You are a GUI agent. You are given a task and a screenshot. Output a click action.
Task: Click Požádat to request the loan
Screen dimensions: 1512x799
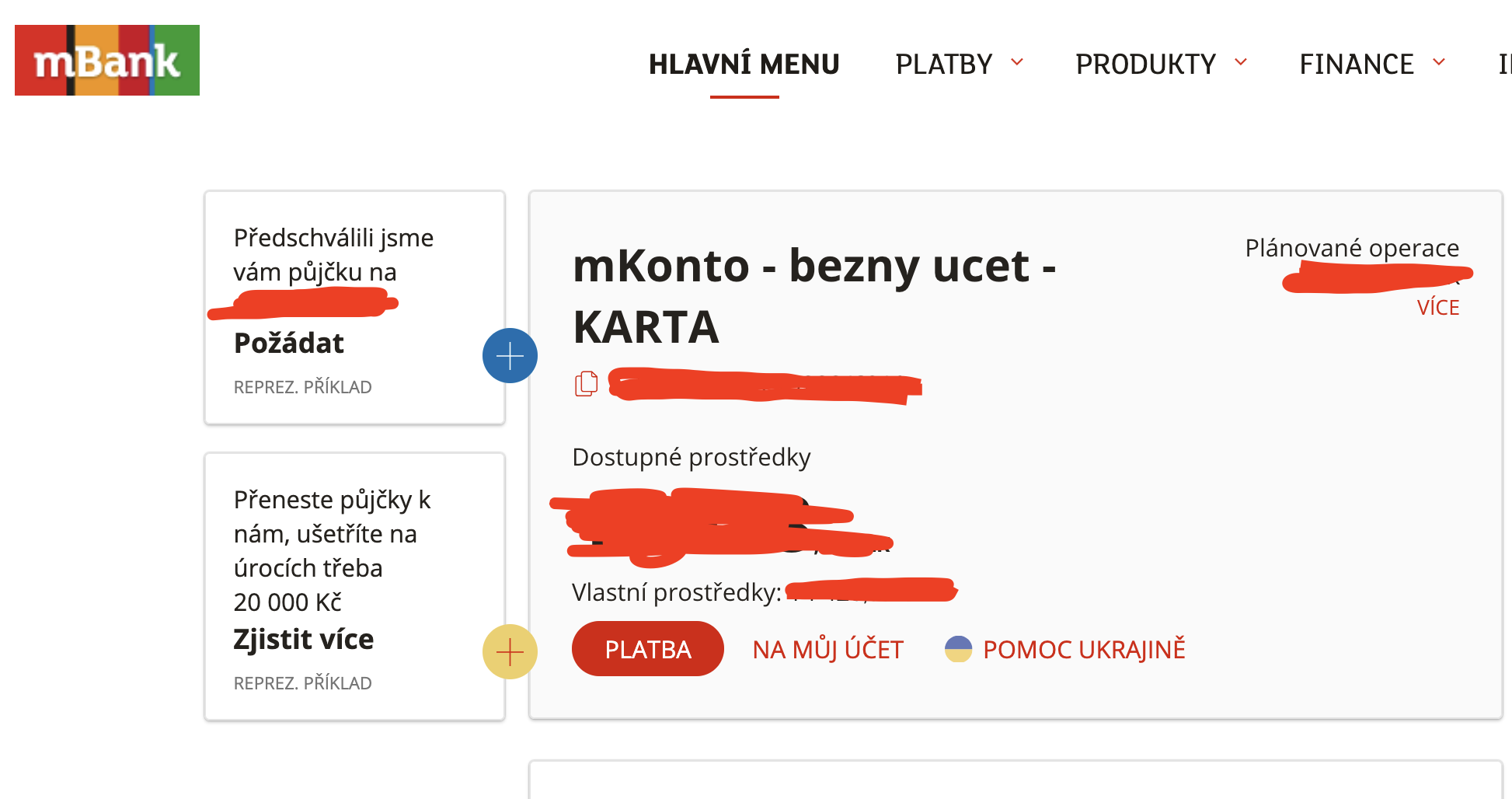tap(289, 344)
